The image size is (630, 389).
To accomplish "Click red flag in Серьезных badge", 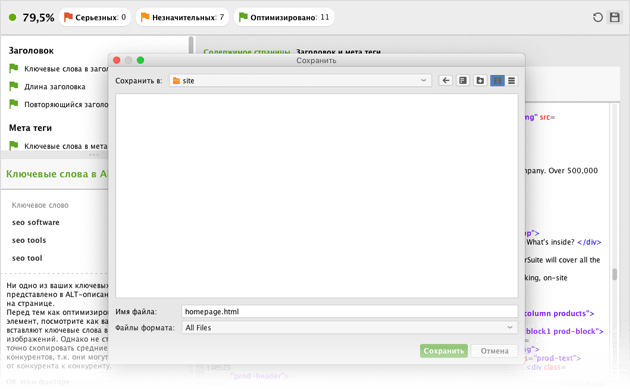I will [68, 17].
